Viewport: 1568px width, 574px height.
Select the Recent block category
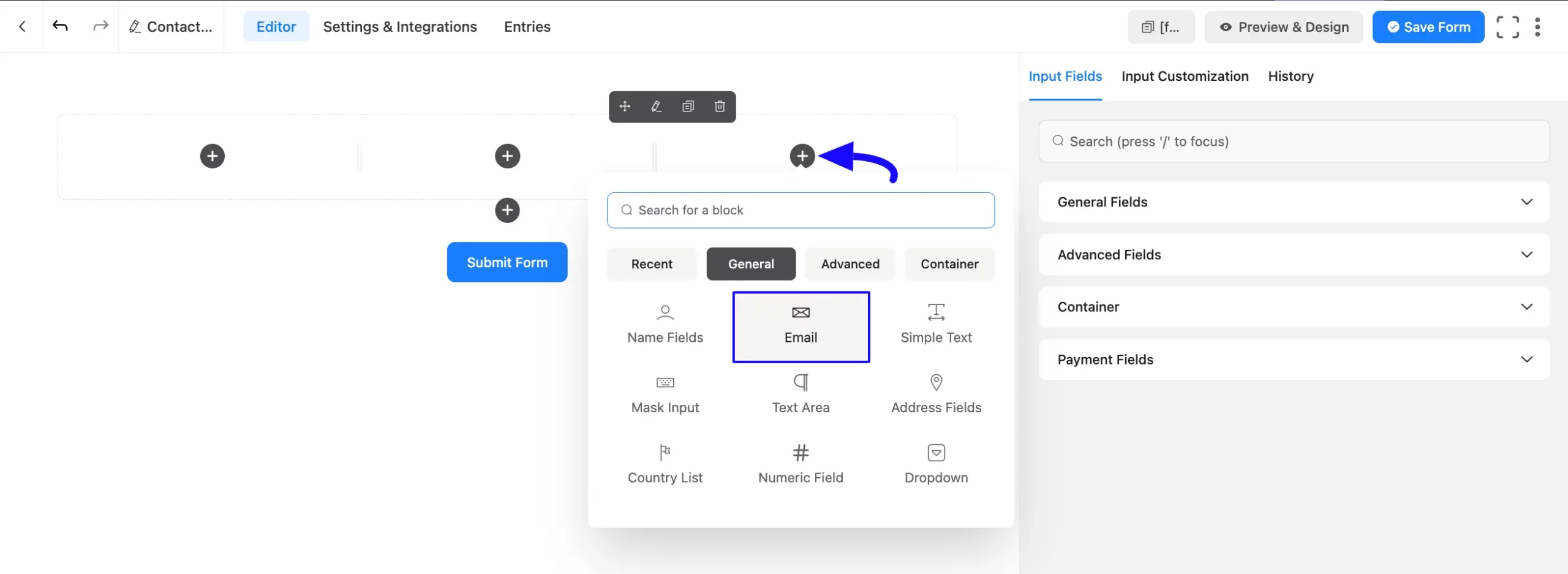(x=652, y=264)
